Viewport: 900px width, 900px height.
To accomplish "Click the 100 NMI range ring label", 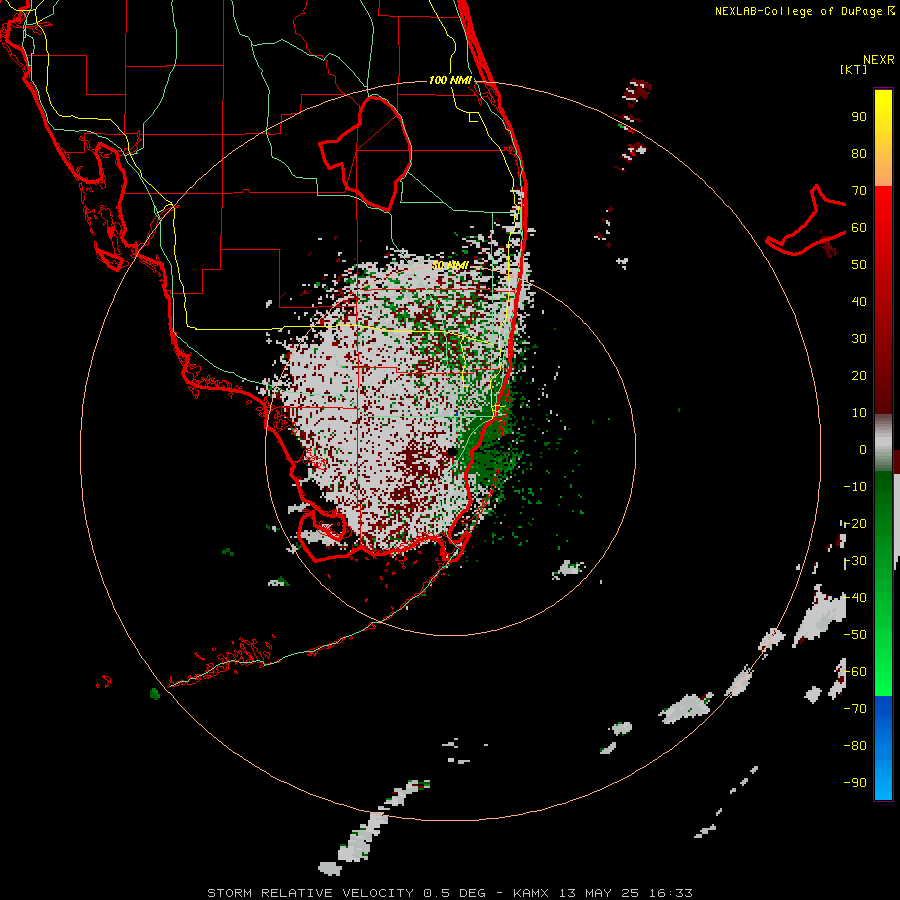I will tap(450, 80).
